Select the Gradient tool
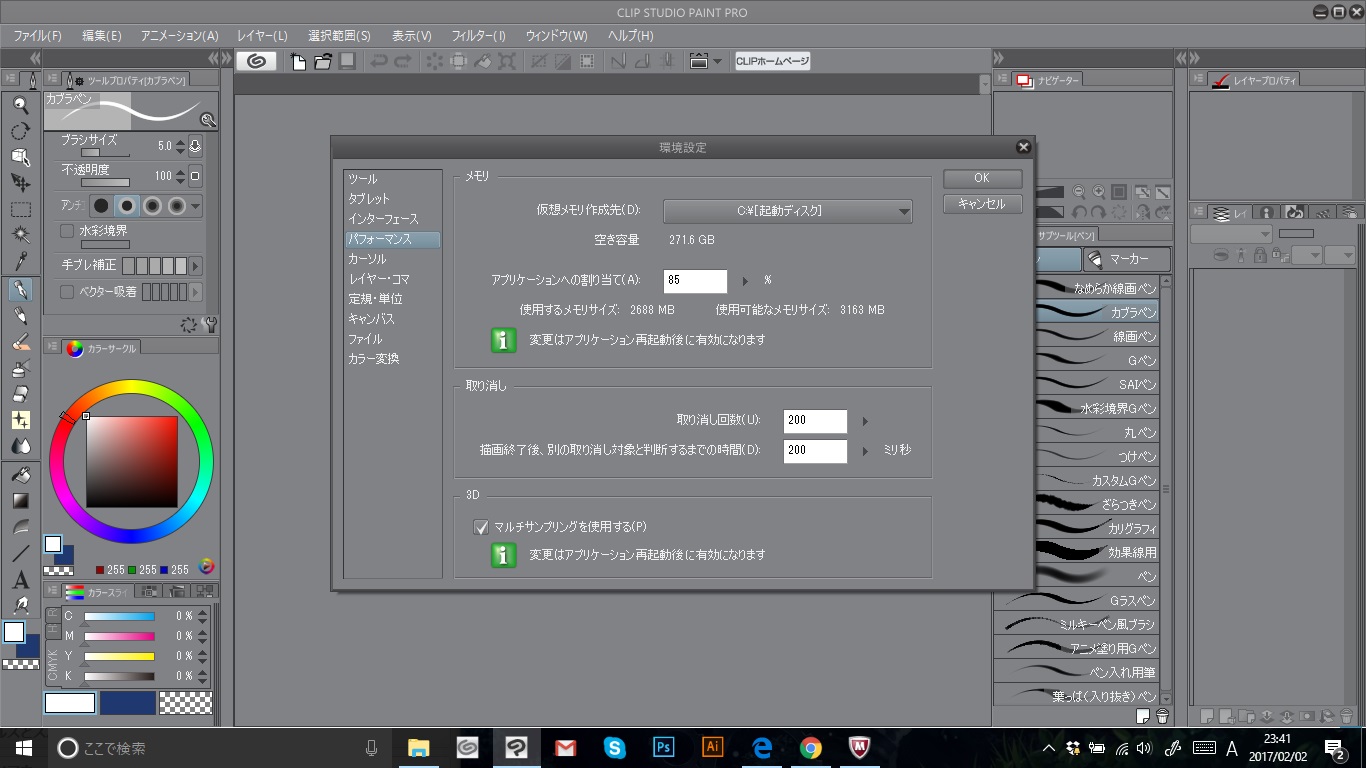The image size is (1366, 768). tap(20, 501)
